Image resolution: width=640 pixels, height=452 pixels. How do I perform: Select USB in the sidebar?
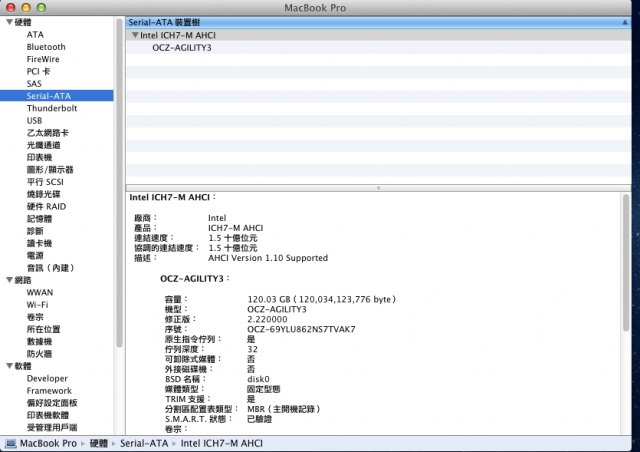click(34, 120)
